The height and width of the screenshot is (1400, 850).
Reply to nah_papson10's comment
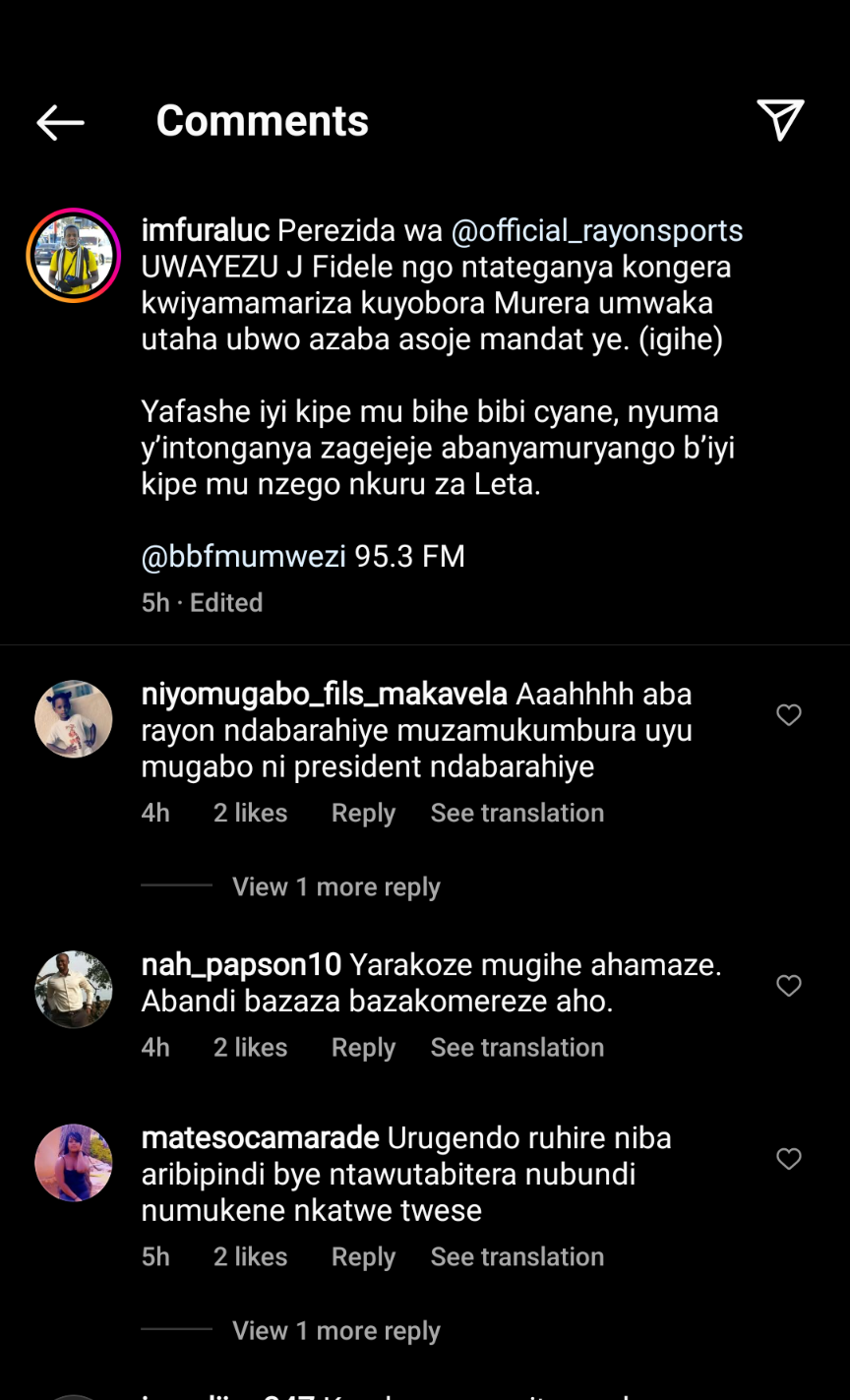[x=363, y=1047]
